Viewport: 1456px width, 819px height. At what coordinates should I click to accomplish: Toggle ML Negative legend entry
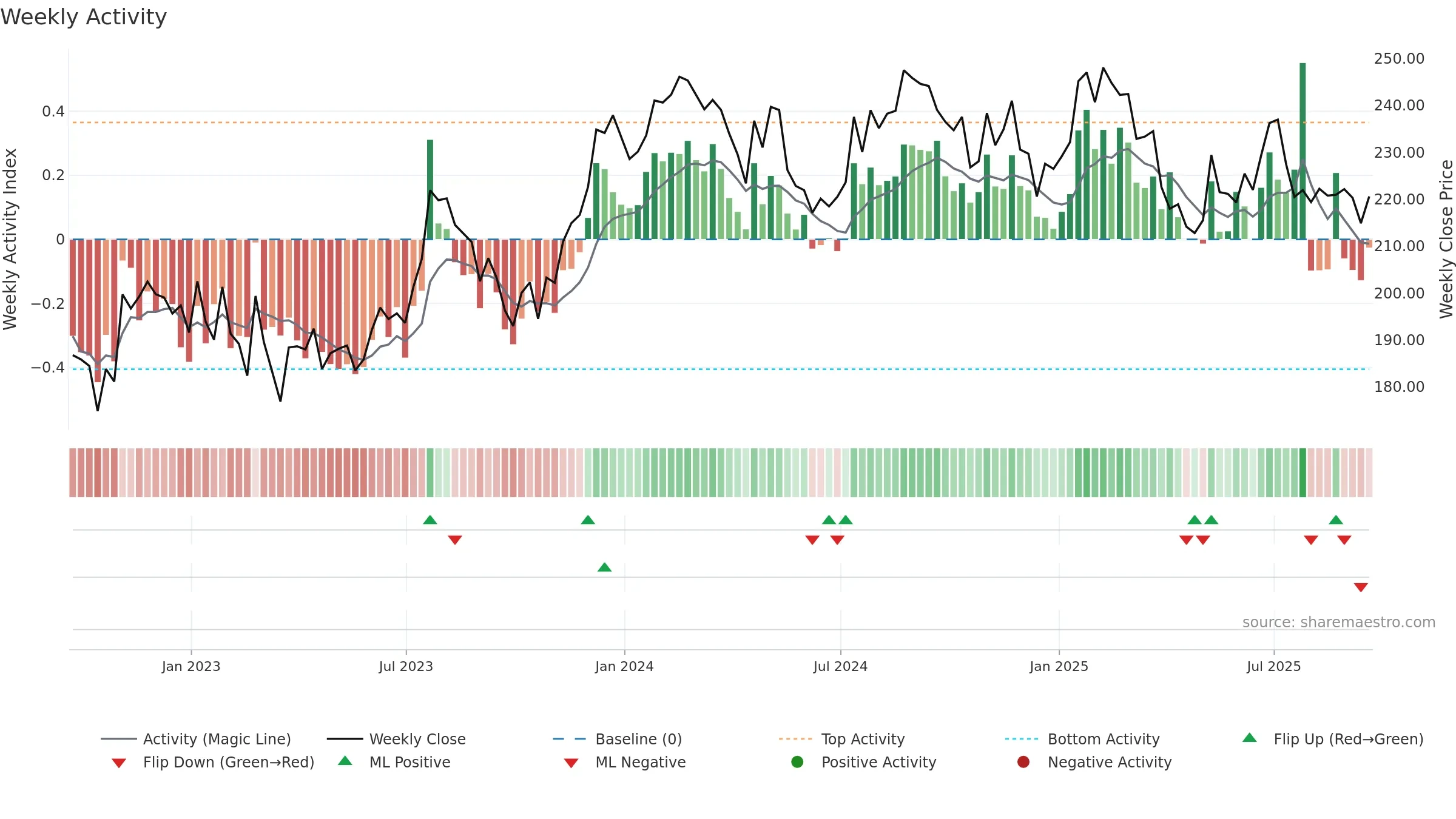pos(625,762)
